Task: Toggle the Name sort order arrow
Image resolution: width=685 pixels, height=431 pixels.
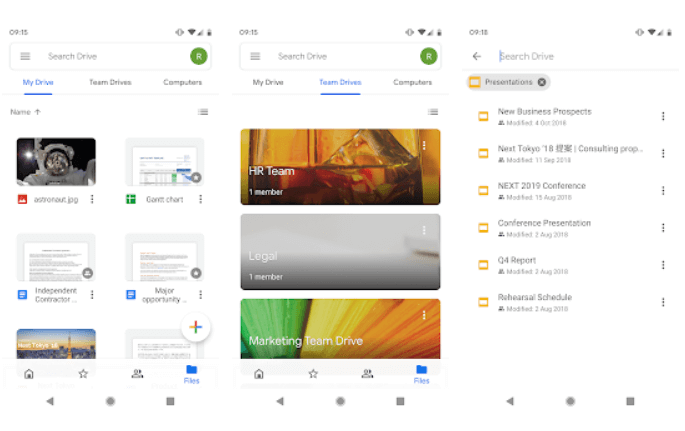Action: 38,112
